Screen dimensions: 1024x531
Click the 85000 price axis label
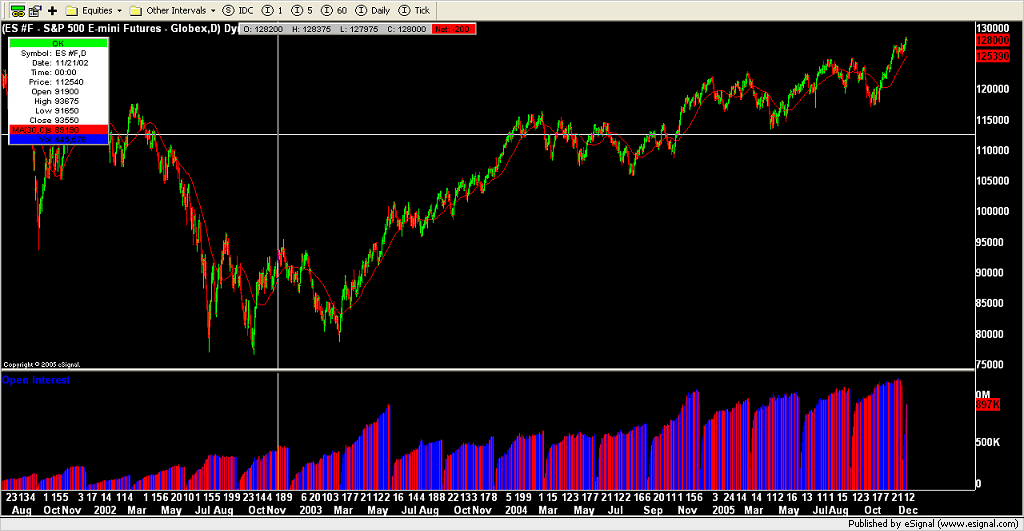pos(989,303)
